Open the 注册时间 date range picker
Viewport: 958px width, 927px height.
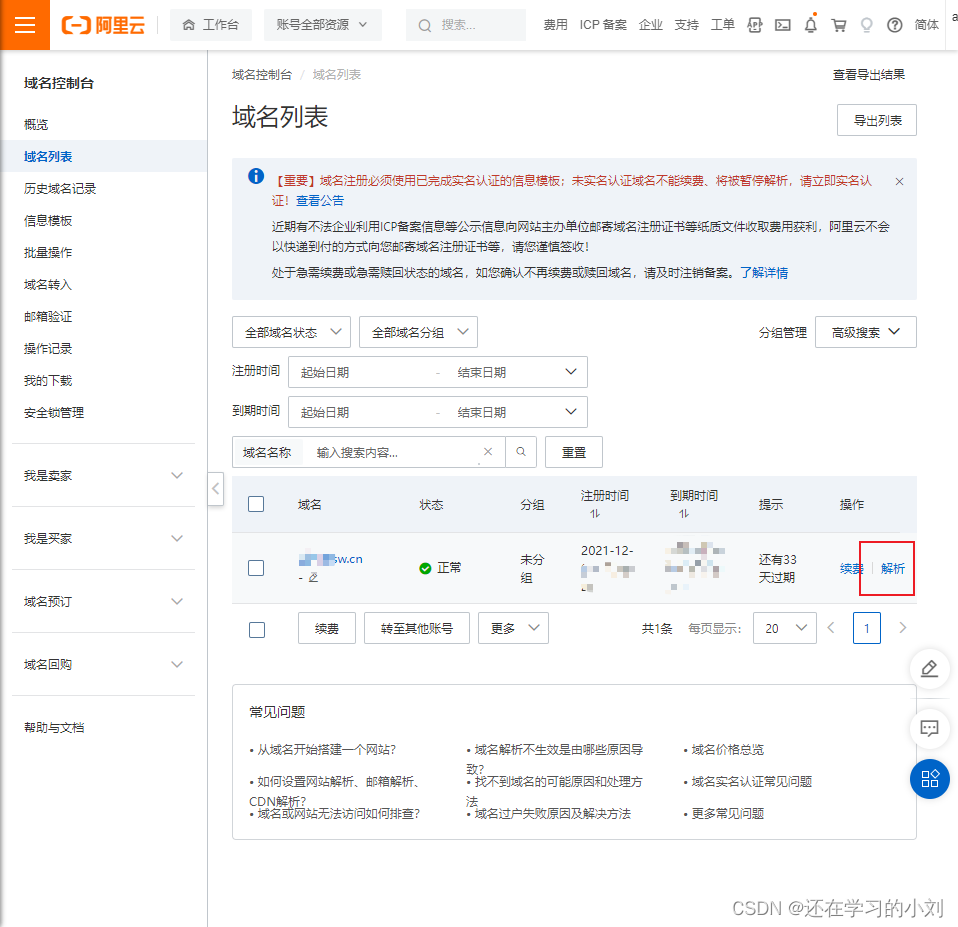click(x=438, y=372)
